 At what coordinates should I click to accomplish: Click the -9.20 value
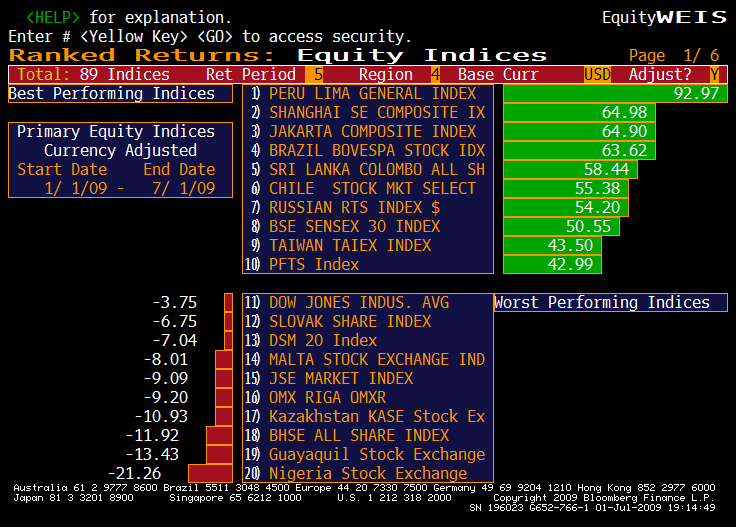[166, 397]
